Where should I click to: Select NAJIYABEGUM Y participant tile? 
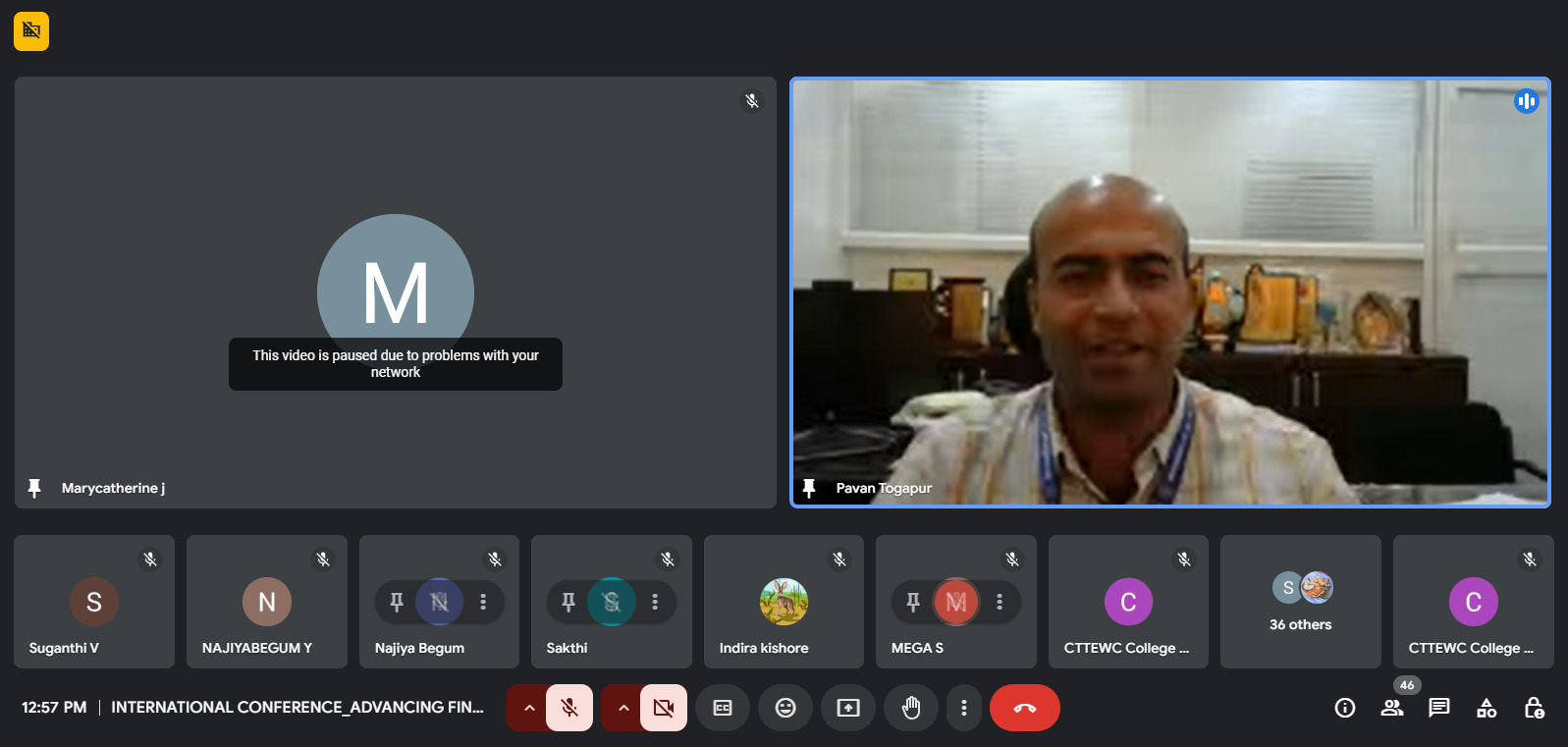click(267, 602)
